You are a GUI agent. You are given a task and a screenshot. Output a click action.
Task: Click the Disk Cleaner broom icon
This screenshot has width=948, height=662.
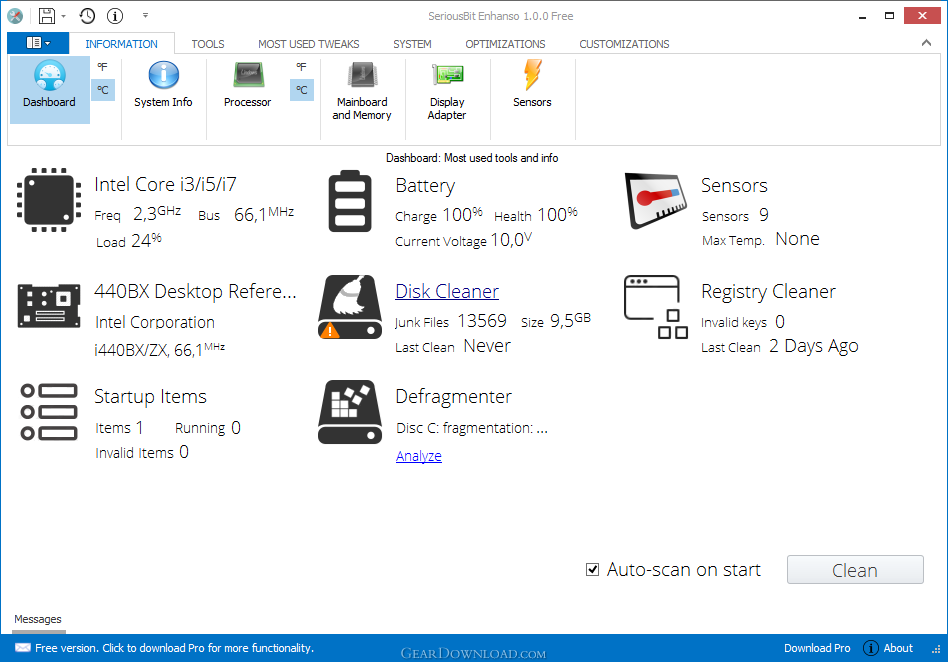[350, 307]
